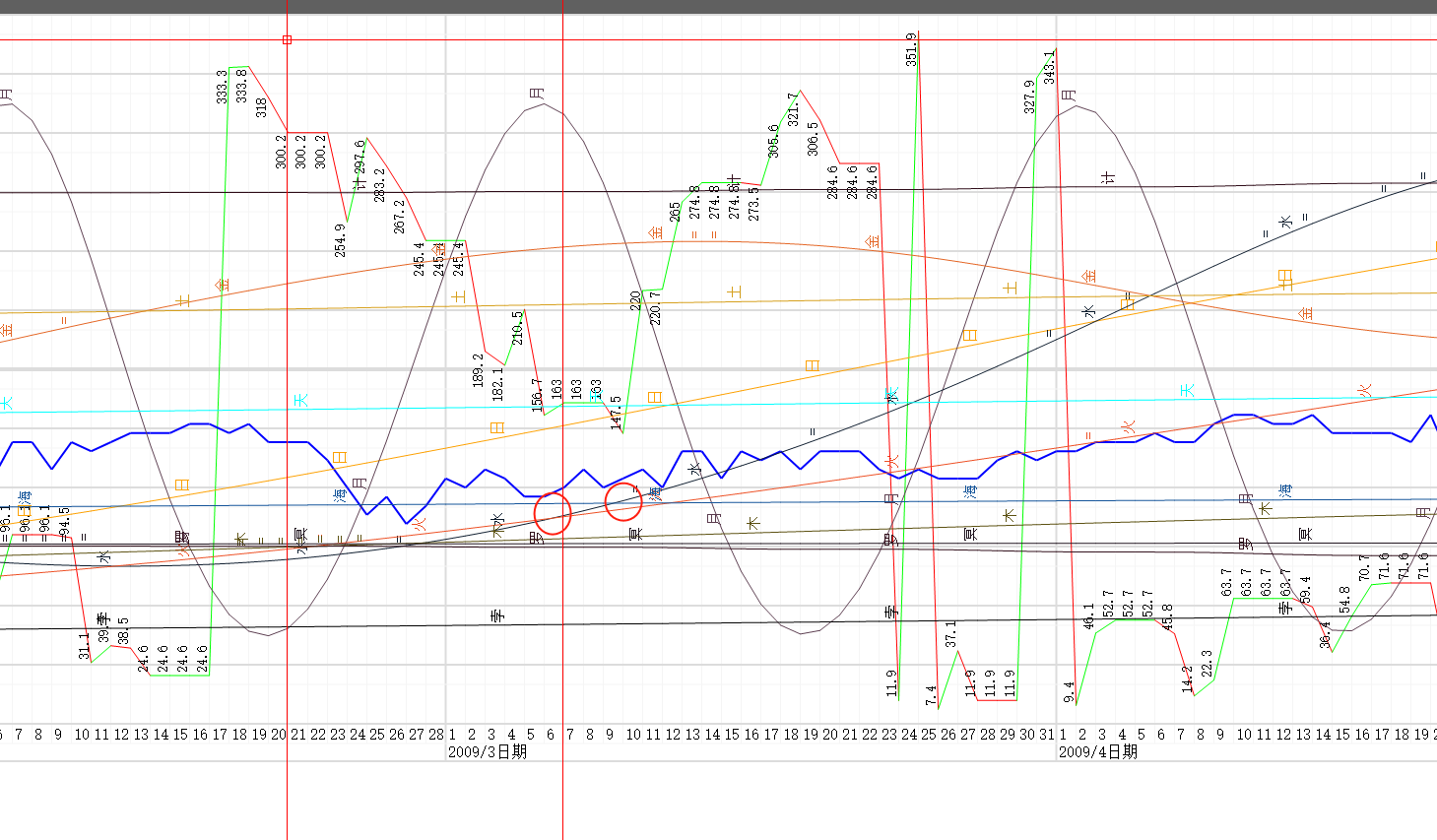Click the 7.4 low point label

(x=931, y=695)
